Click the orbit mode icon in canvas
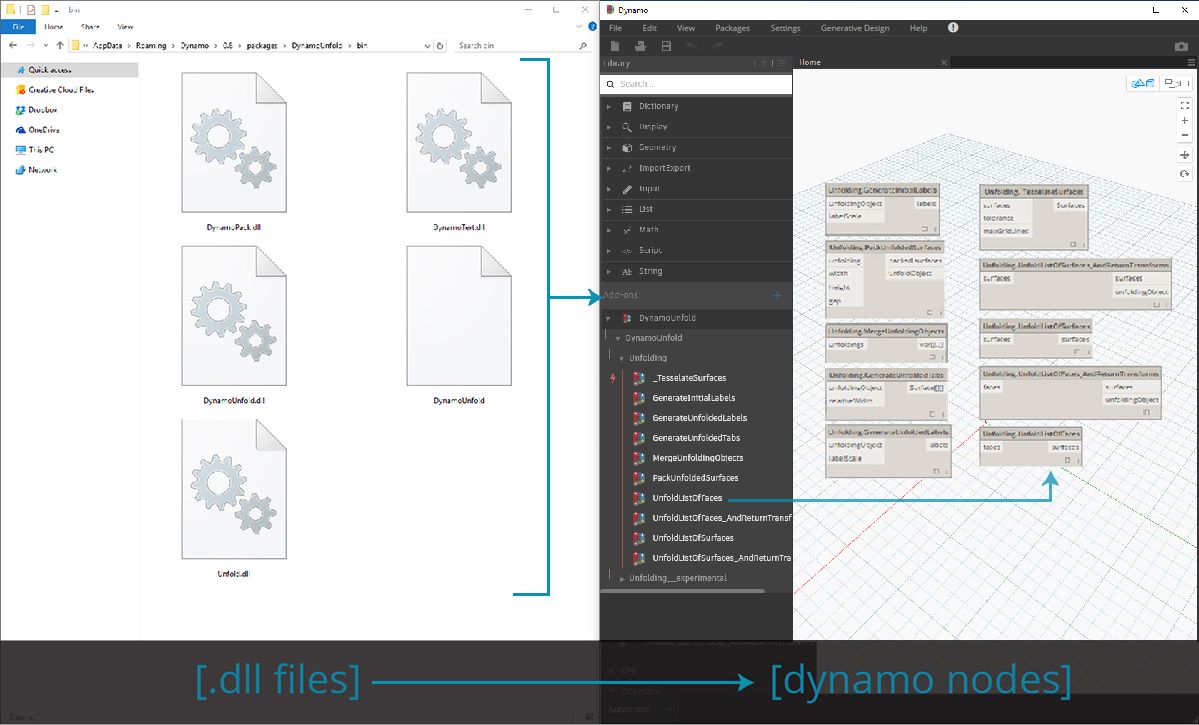1199x725 pixels. click(1185, 173)
